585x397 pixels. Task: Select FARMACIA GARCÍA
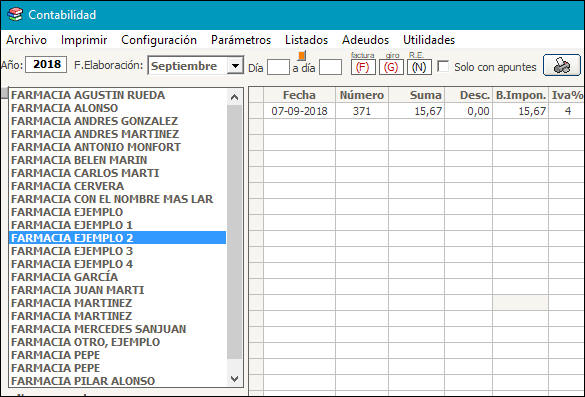point(117,277)
